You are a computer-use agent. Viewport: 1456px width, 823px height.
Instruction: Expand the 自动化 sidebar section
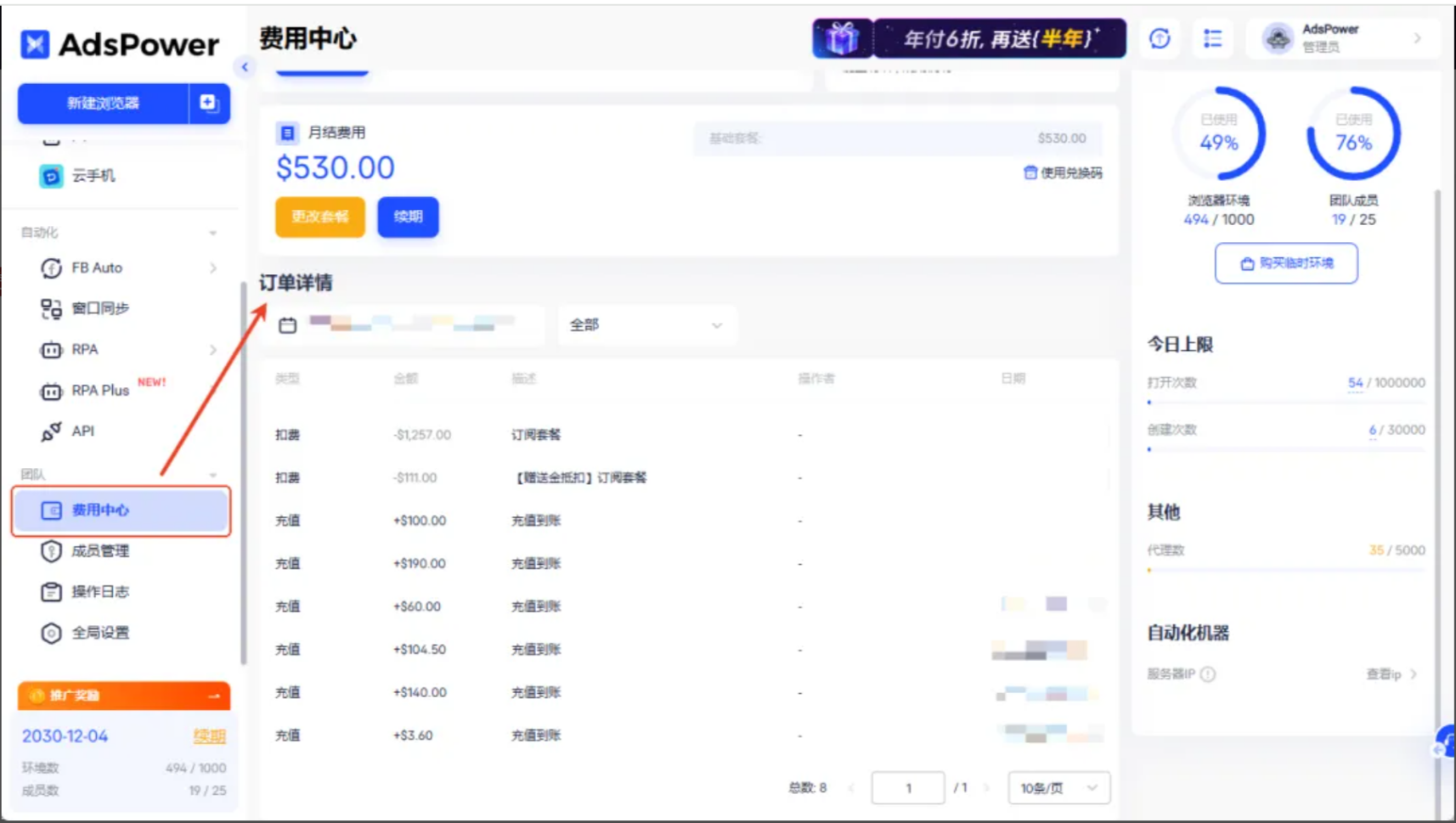coord(212,231)
